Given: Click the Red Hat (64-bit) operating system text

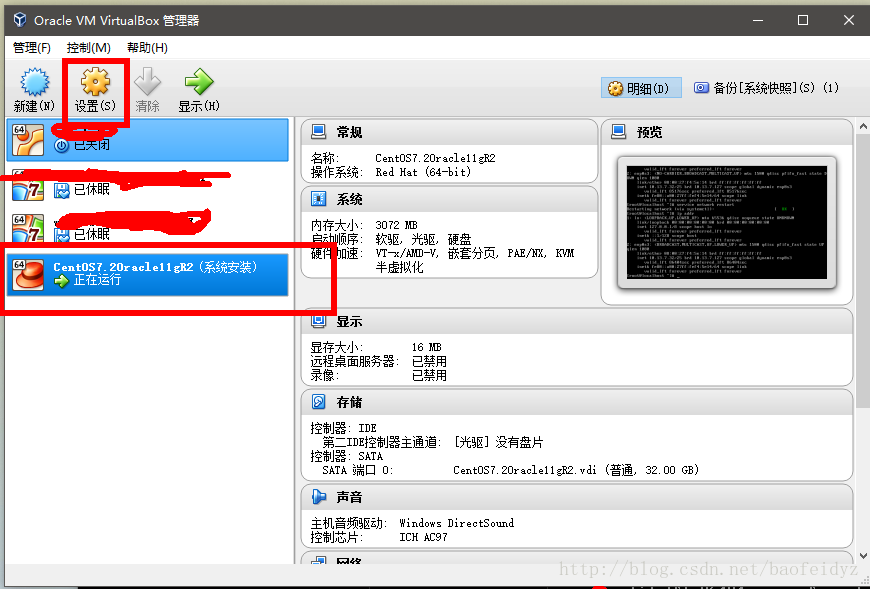Looking at the screenshot, I should pyautogui.click(x=423, y=172).
